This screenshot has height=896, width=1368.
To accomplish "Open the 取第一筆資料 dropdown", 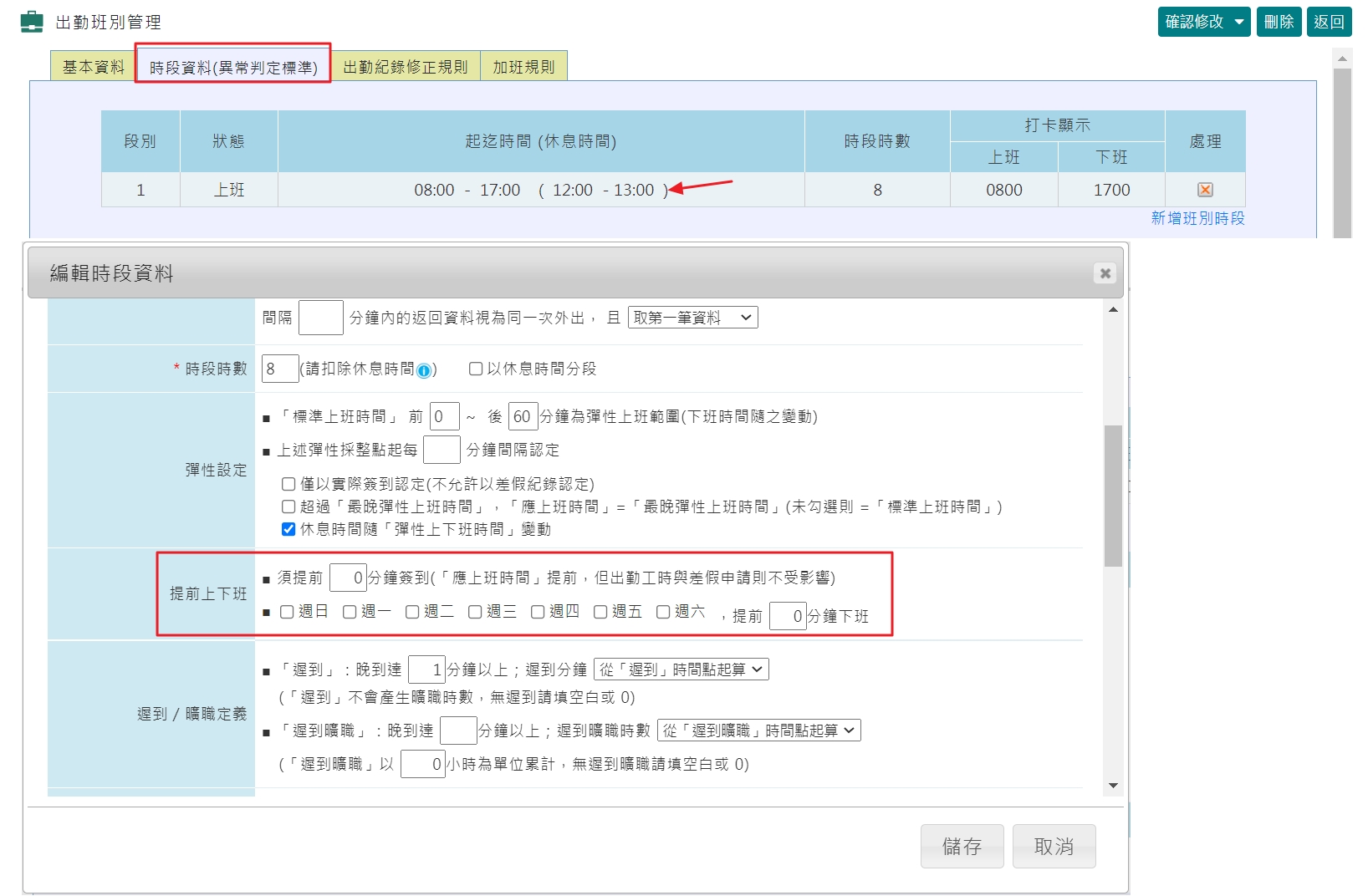I will (x=692, y=317).
